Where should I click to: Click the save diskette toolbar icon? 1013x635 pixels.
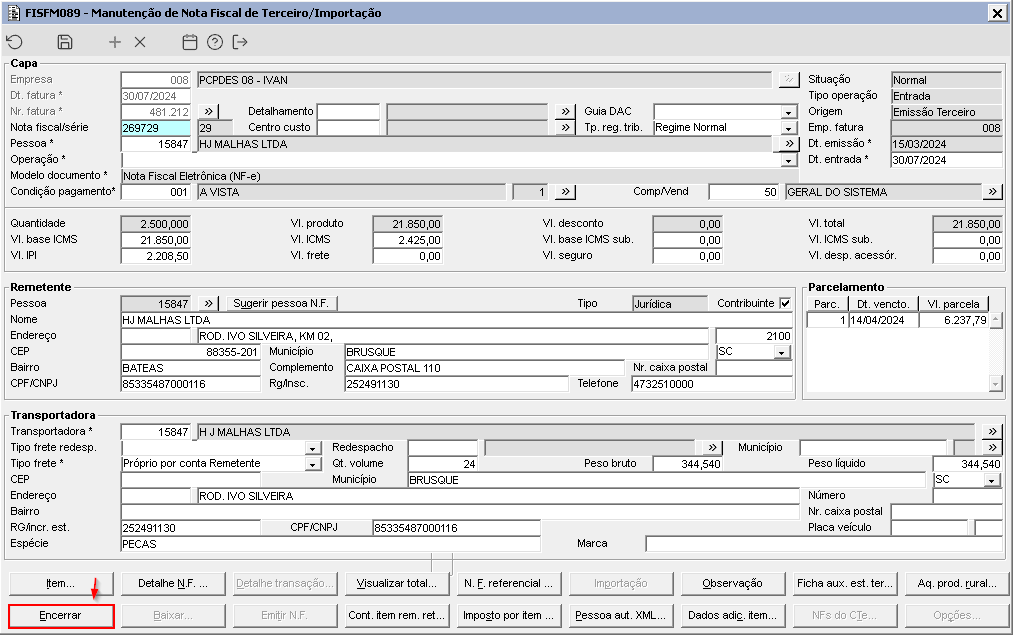tap(65, 42)
